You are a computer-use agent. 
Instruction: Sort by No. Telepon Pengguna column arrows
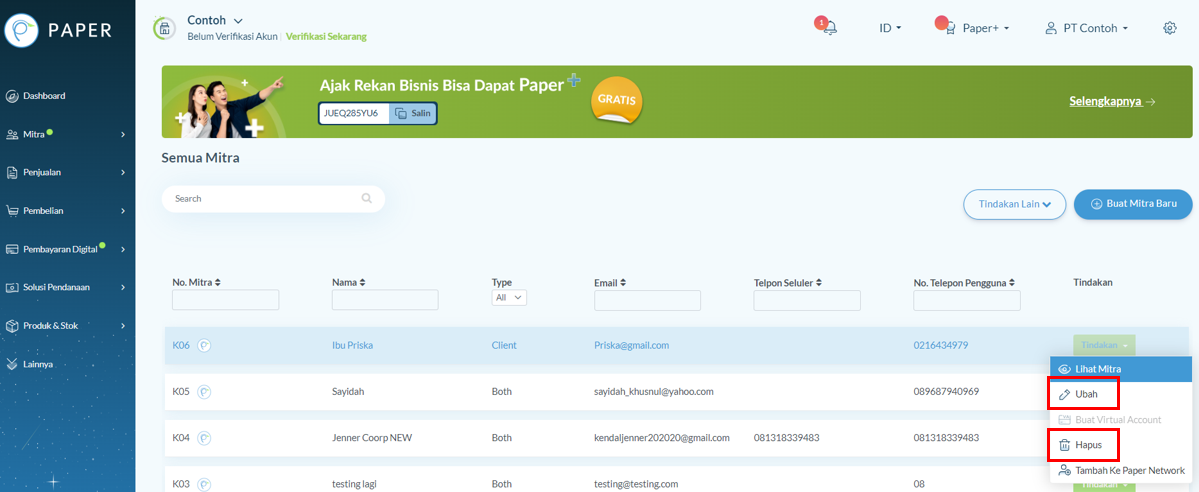click(x=1014, y=282)
